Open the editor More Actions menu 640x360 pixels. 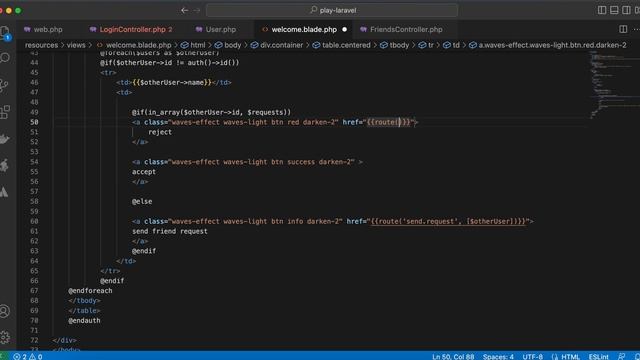coord(636,29)
